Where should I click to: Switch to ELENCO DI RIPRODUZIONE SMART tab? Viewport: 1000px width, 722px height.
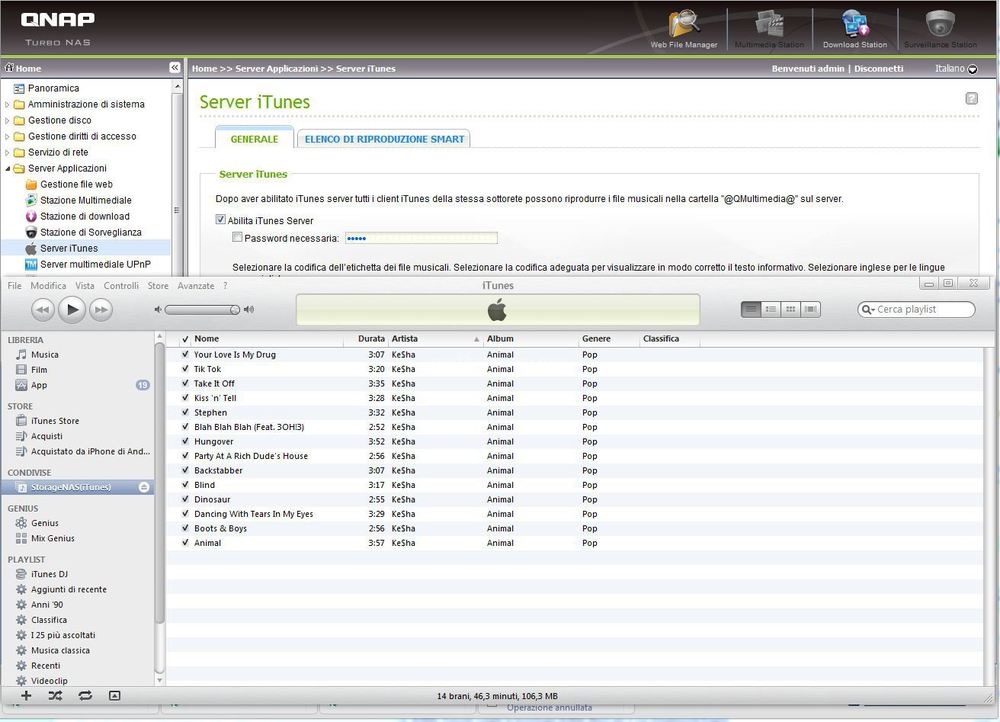pos(384,138)
